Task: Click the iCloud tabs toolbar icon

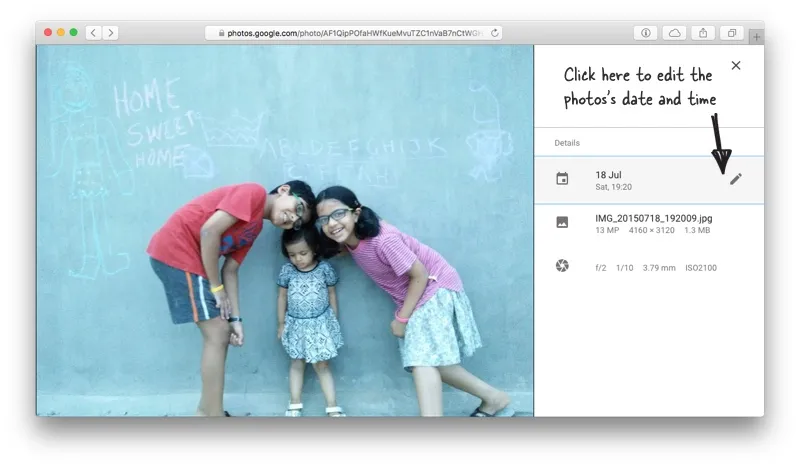Action: pos(674,33)
